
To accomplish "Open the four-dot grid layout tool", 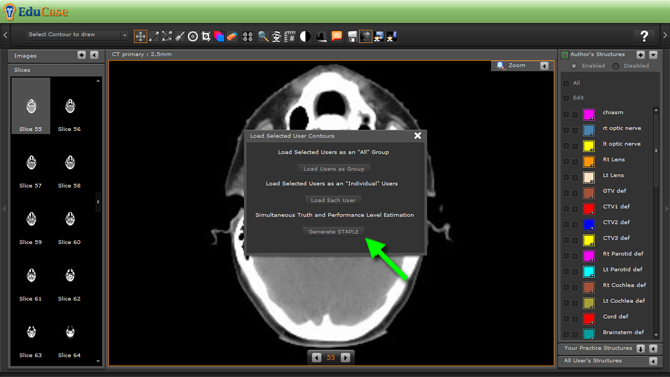I will [x=248, y=36].
